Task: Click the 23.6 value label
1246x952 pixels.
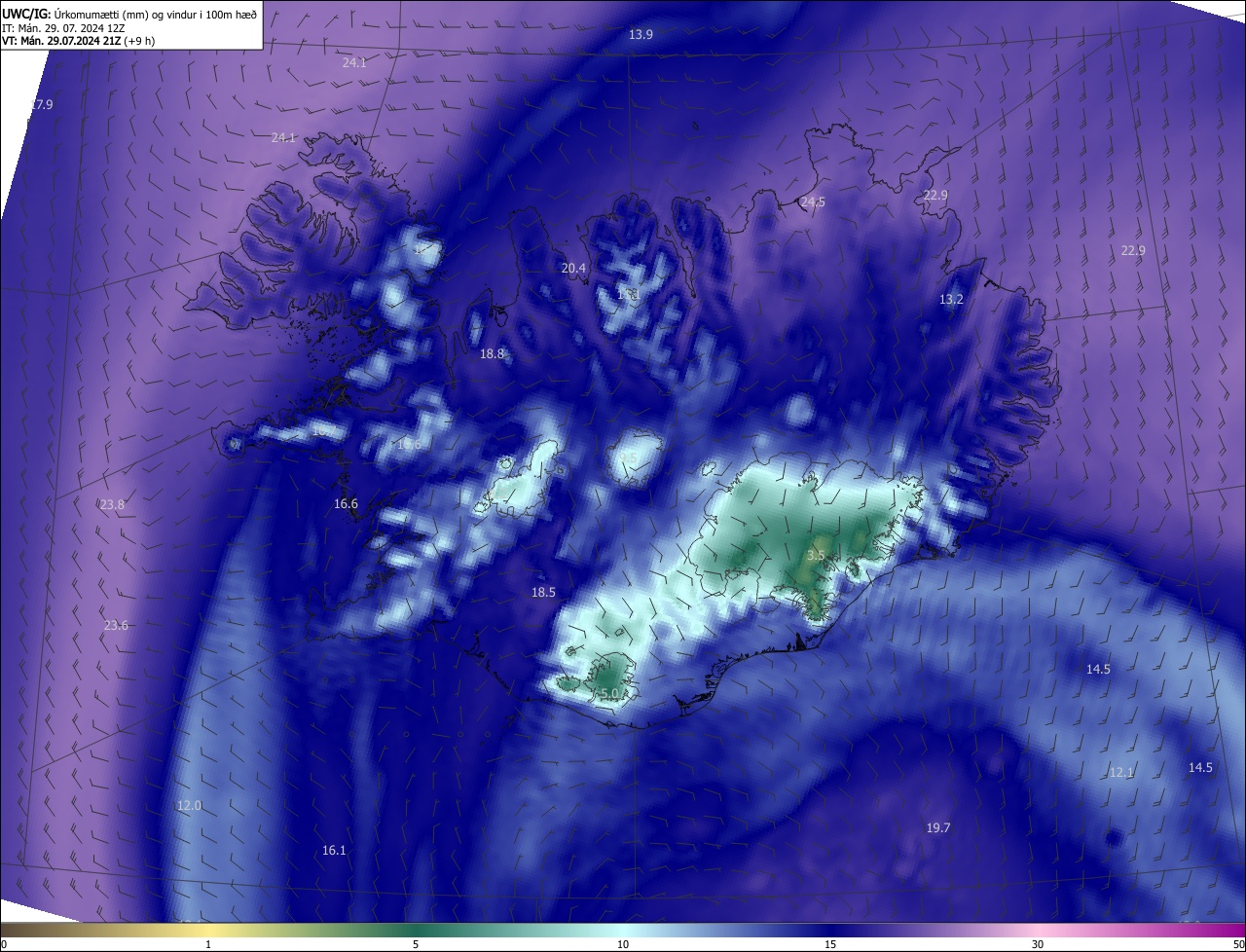Action: pos(116,625)
